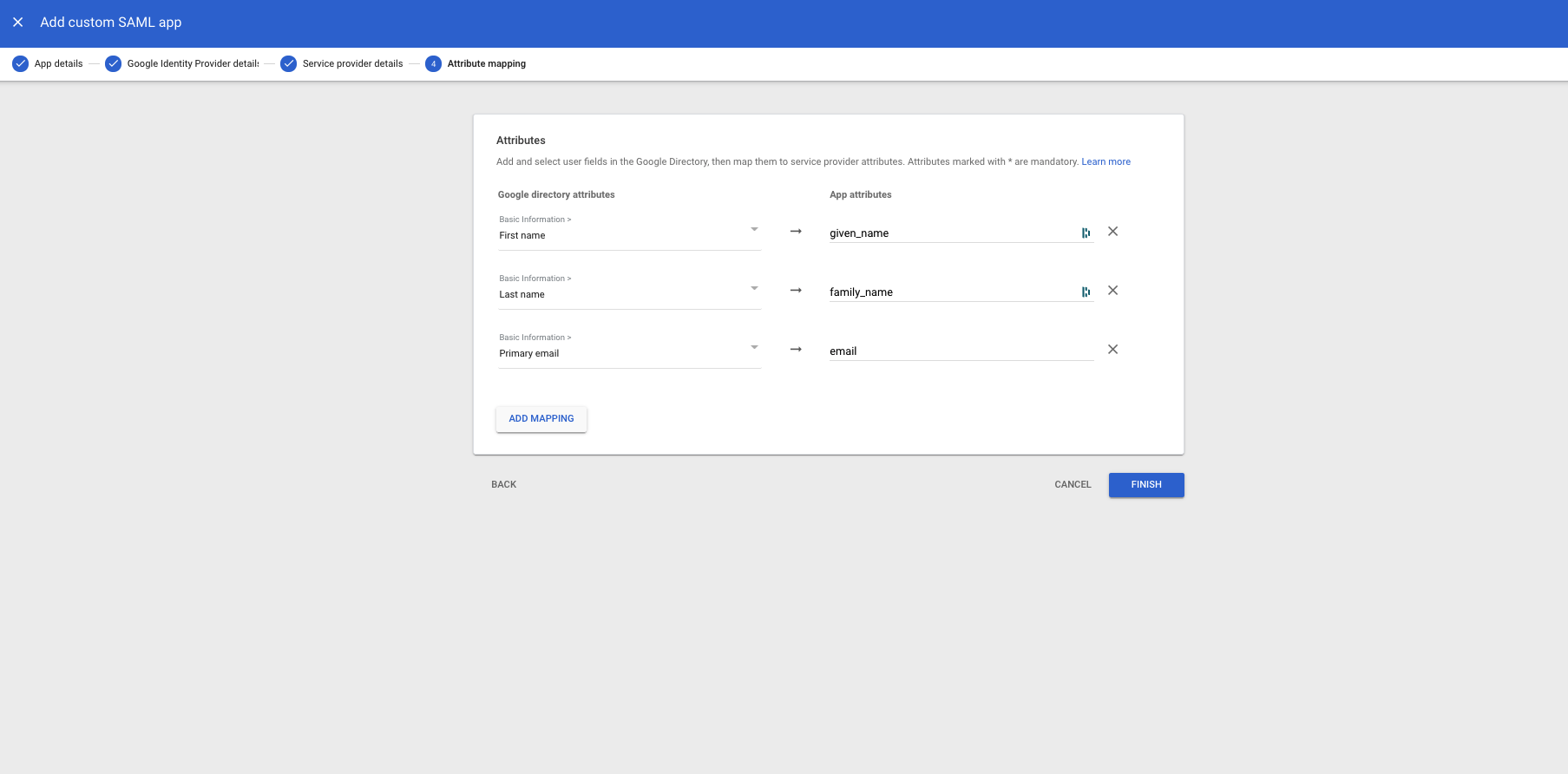The width and height of the screenshot is (1568, 774).
Task: Remove the family_name attribute mapping
Action: [x=1112, y=291]
